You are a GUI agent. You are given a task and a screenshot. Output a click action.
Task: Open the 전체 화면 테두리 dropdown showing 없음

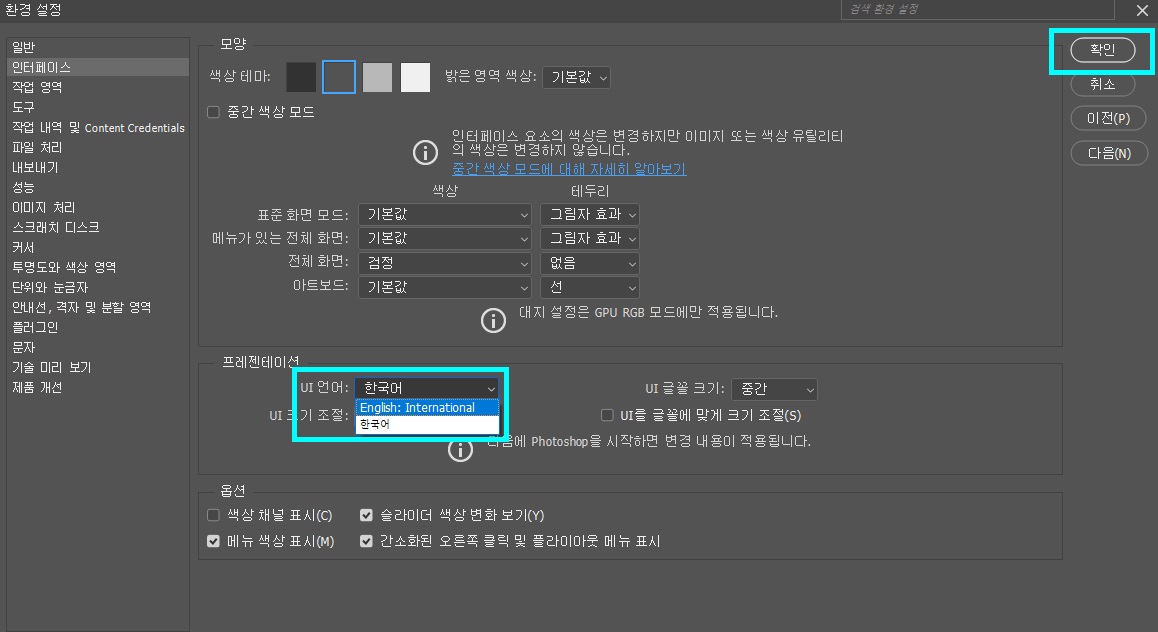(x=589, y=262)
